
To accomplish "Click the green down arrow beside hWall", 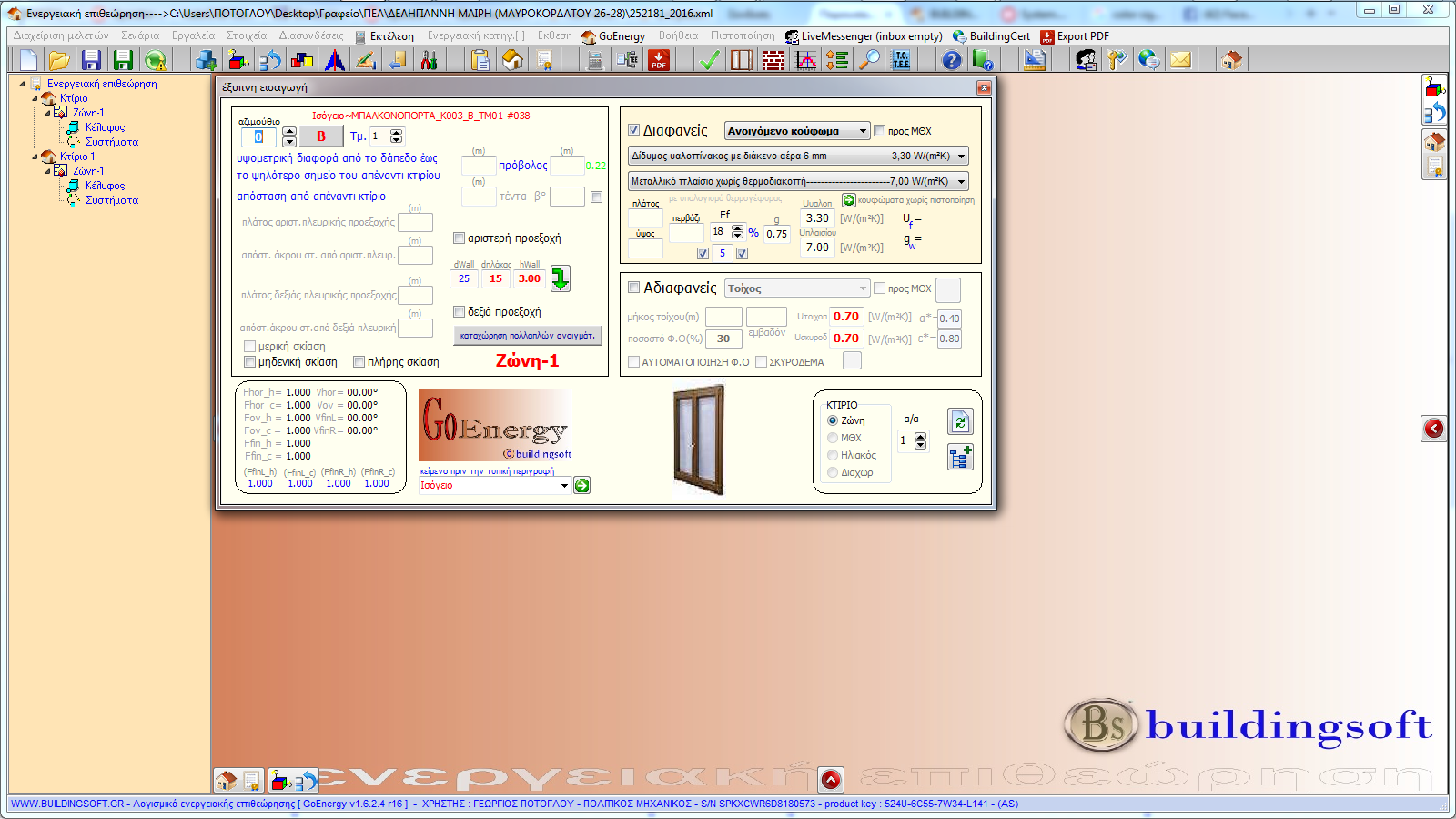I will 561,278.
